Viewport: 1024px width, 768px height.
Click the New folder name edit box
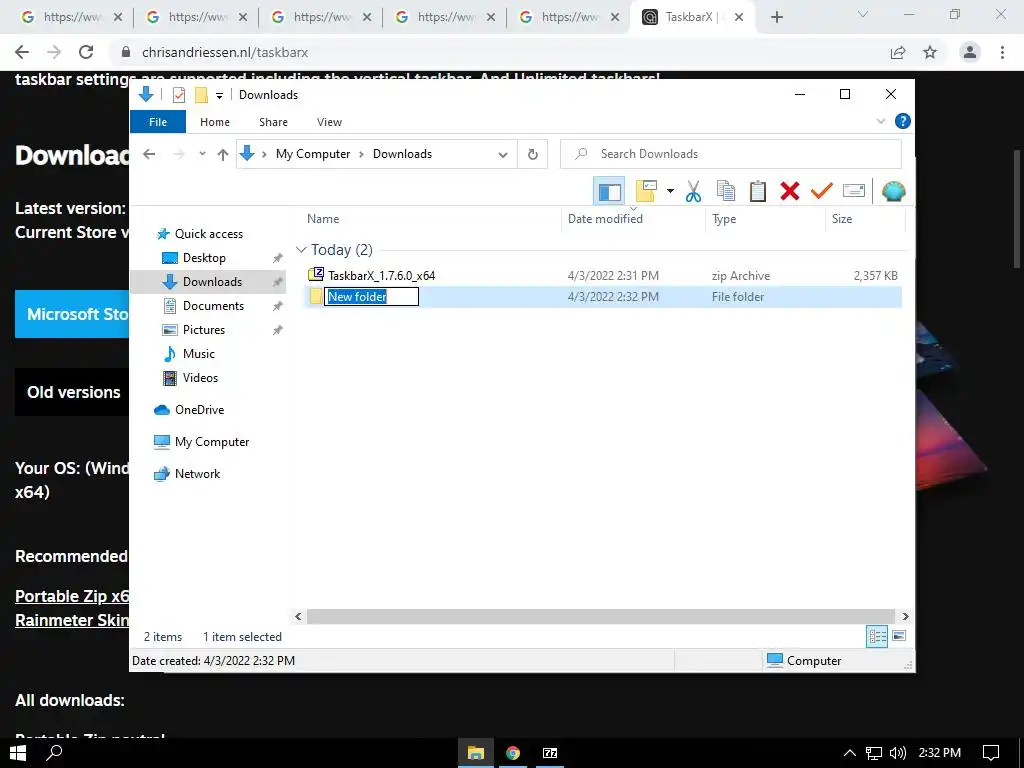[372, 296]
